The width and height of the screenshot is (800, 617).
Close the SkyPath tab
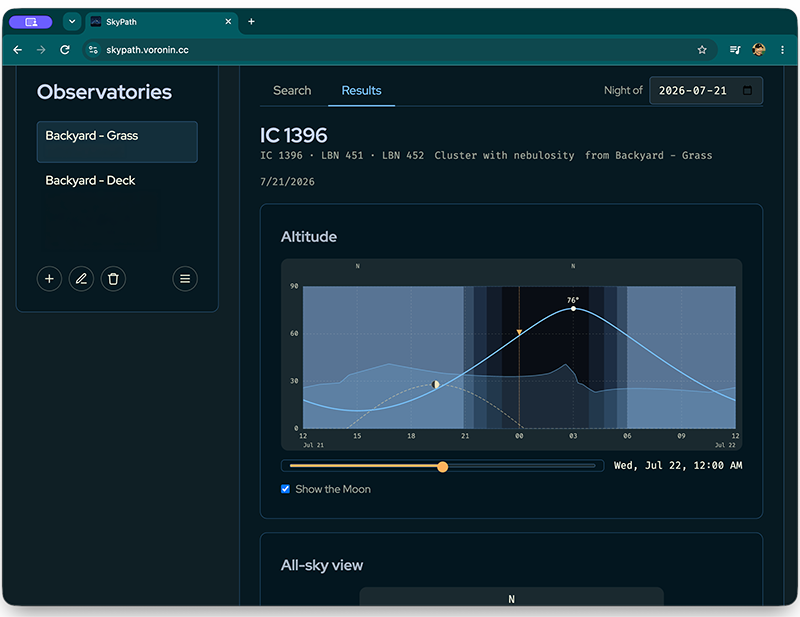click(228, 21)
